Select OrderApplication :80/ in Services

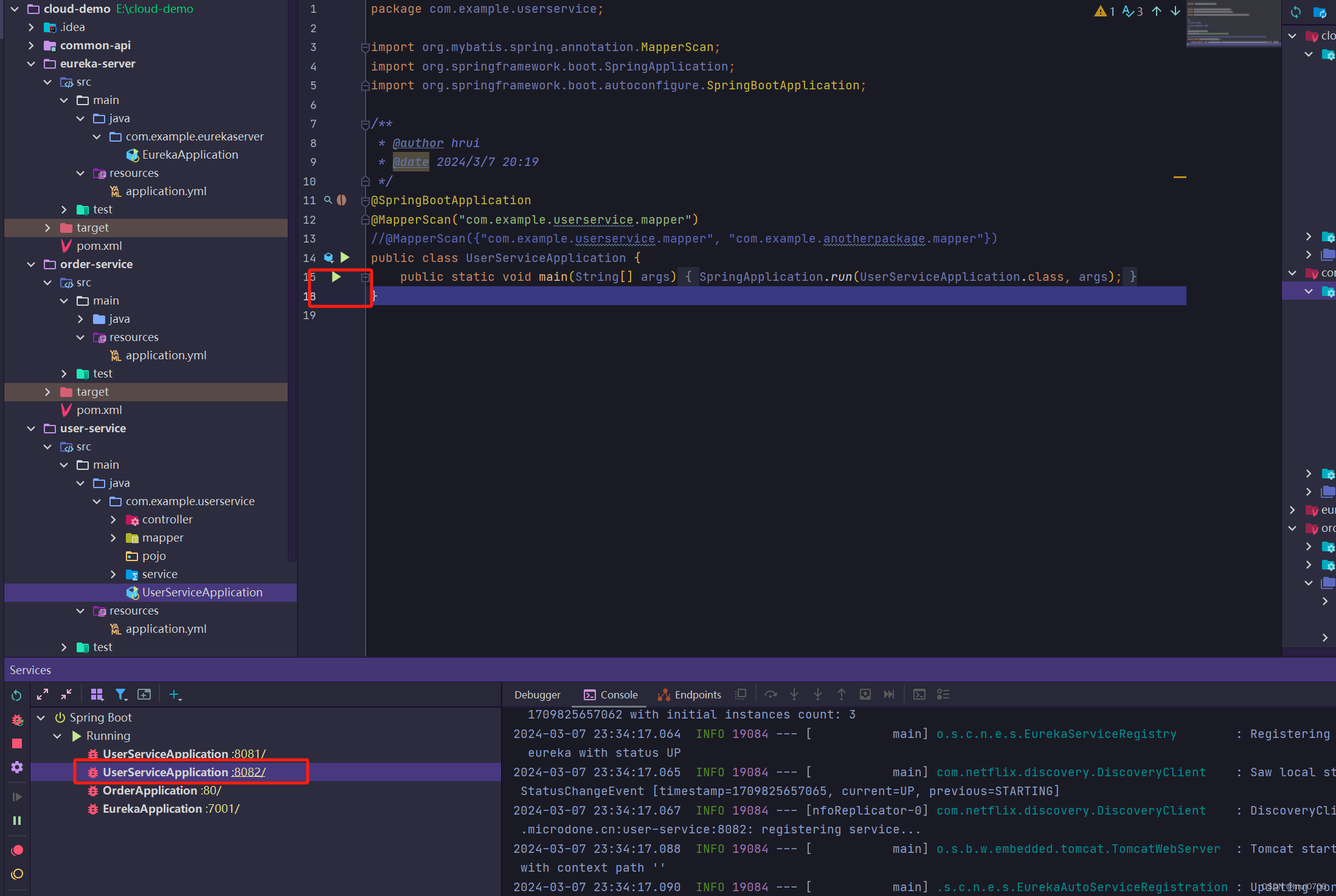coord(155,791)
